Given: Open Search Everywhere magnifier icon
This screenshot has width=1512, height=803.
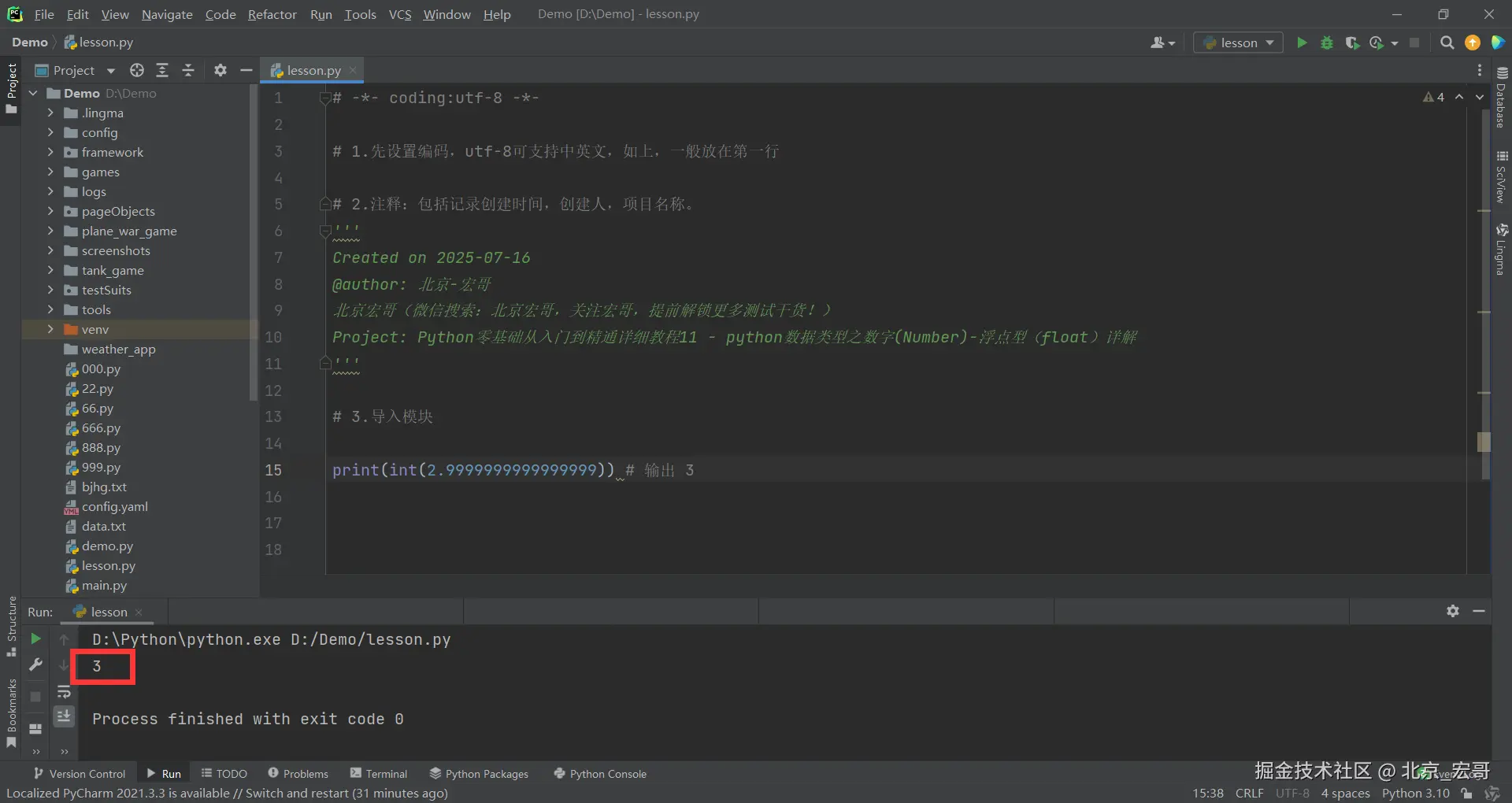Looking at the screenshot, I should [1447, 43].
